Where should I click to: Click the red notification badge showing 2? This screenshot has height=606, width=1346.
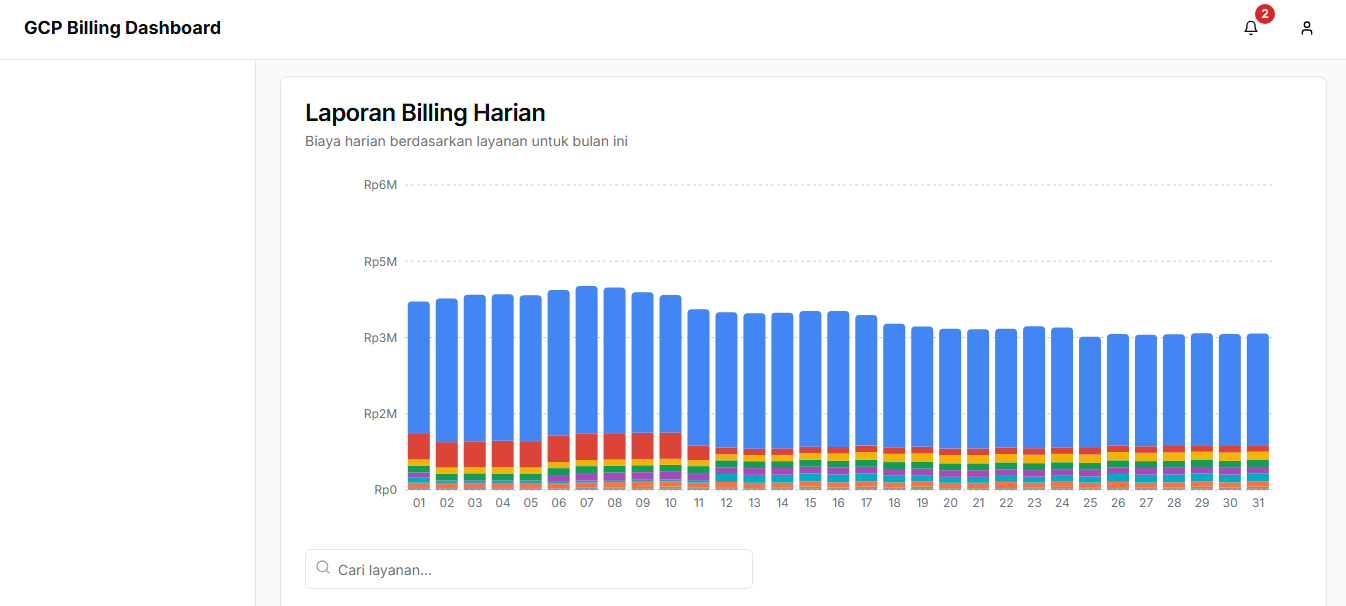point(1265,14)
